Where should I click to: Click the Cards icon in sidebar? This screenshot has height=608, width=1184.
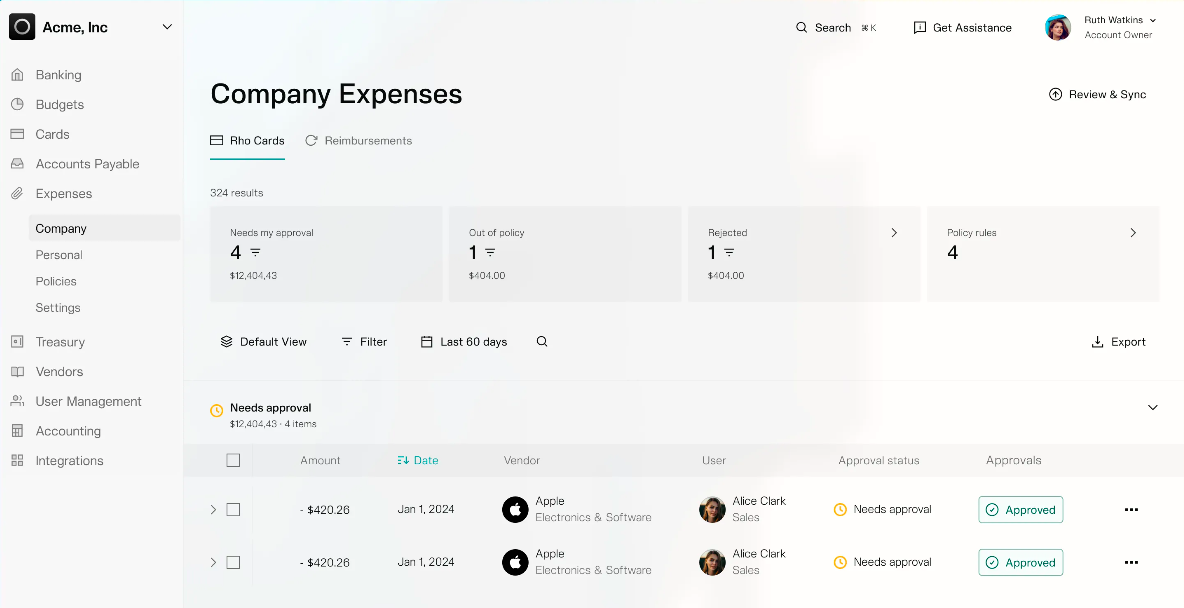point(17,134)
